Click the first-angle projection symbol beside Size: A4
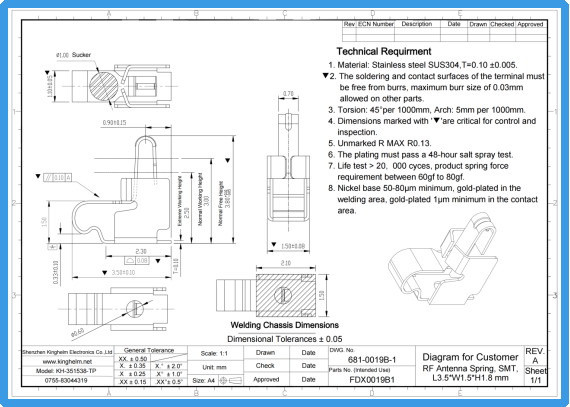Image resolution: width=570 pixels, height=407 pixels. pos(230,380)
